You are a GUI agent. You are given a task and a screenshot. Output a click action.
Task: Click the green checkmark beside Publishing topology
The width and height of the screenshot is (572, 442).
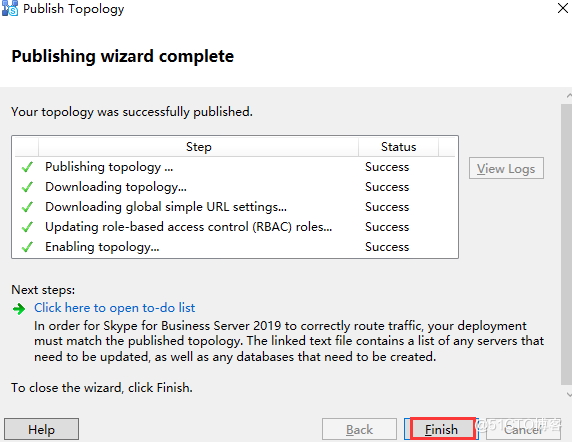(27, 167)
